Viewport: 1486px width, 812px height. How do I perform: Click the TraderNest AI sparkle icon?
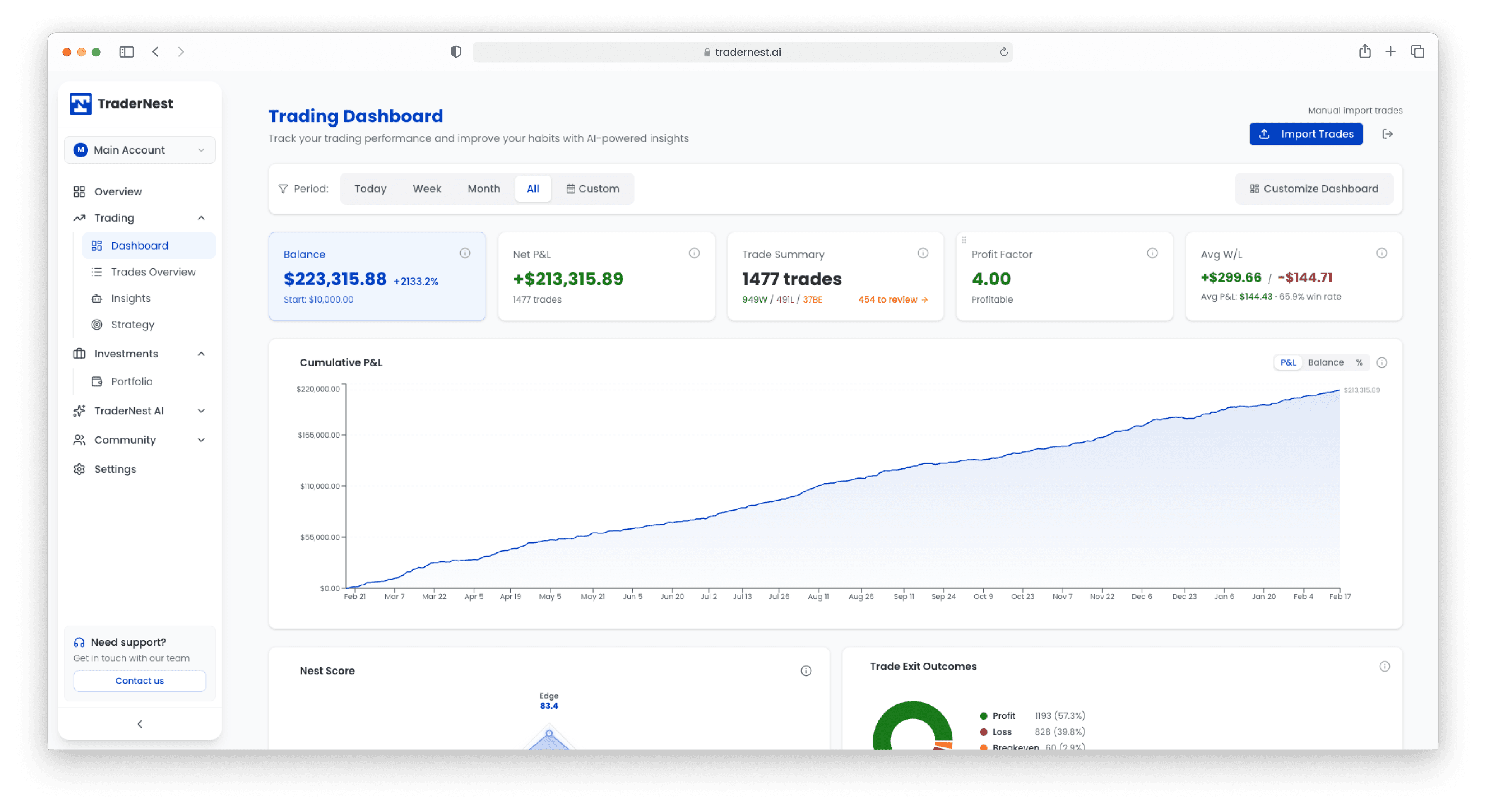point(79,410)
